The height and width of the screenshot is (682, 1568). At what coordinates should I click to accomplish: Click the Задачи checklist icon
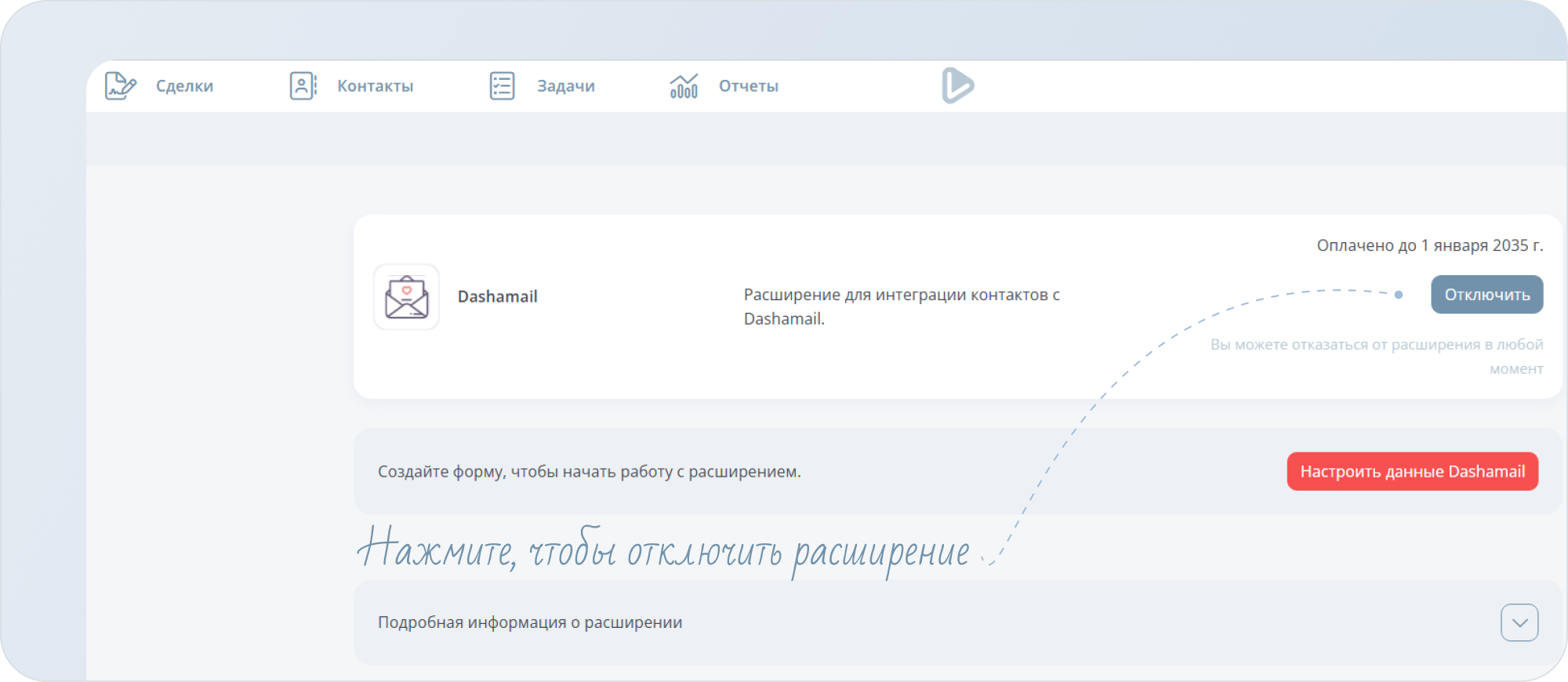502,85
